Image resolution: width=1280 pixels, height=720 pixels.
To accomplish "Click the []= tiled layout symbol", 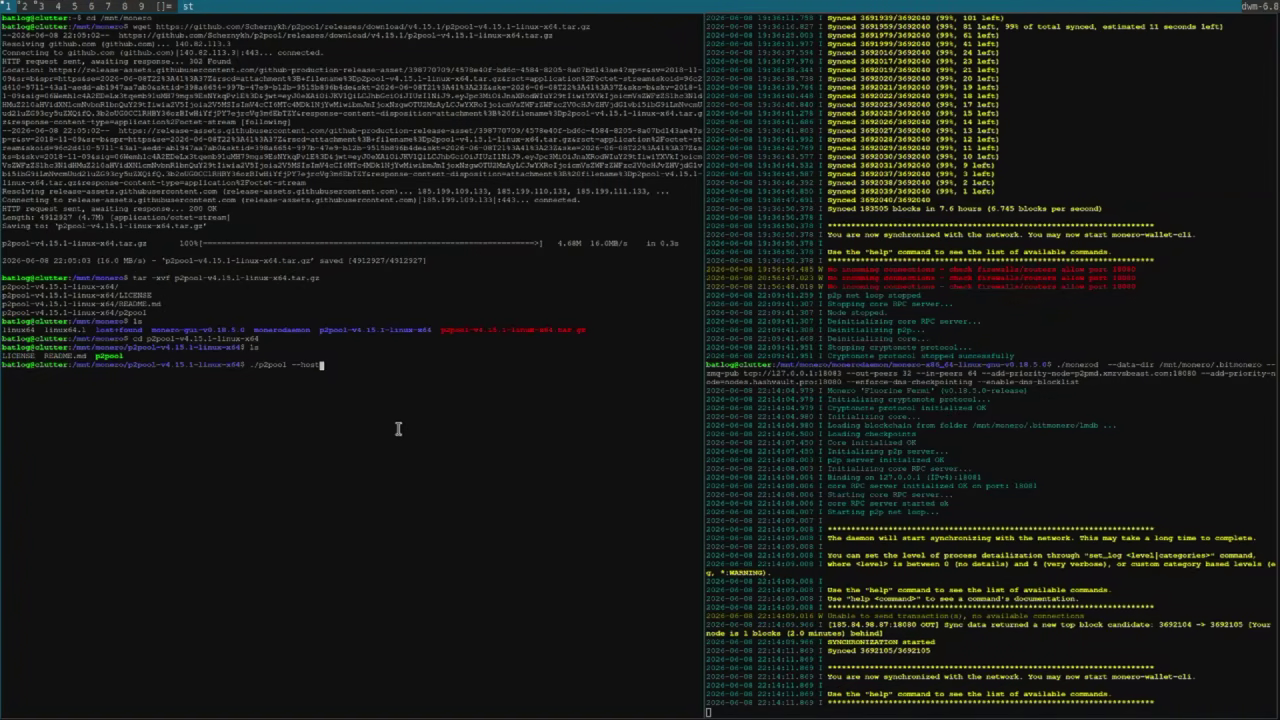I will click(162, 6).
